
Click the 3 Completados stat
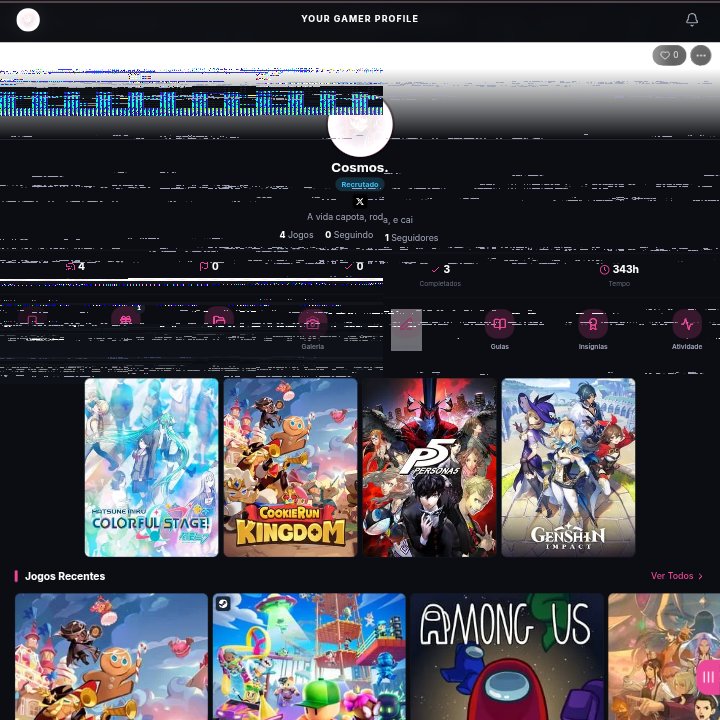click(x=440, y=275)
